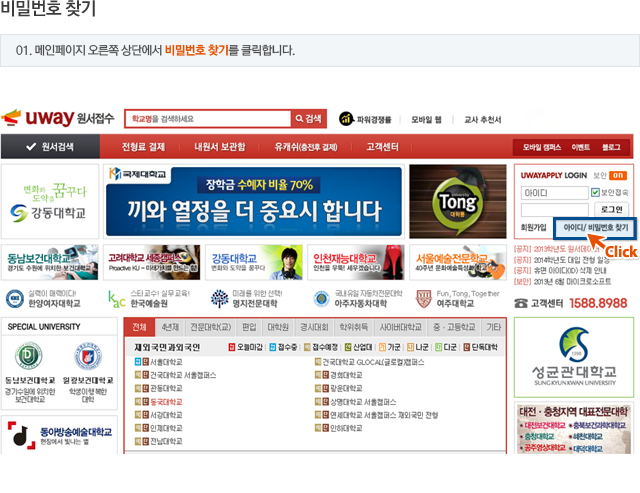This screenshot has width=640, height=493.
Task: Open the 2014학년도 대입 전형 일정 notice
Action: [x=571, y=260]
